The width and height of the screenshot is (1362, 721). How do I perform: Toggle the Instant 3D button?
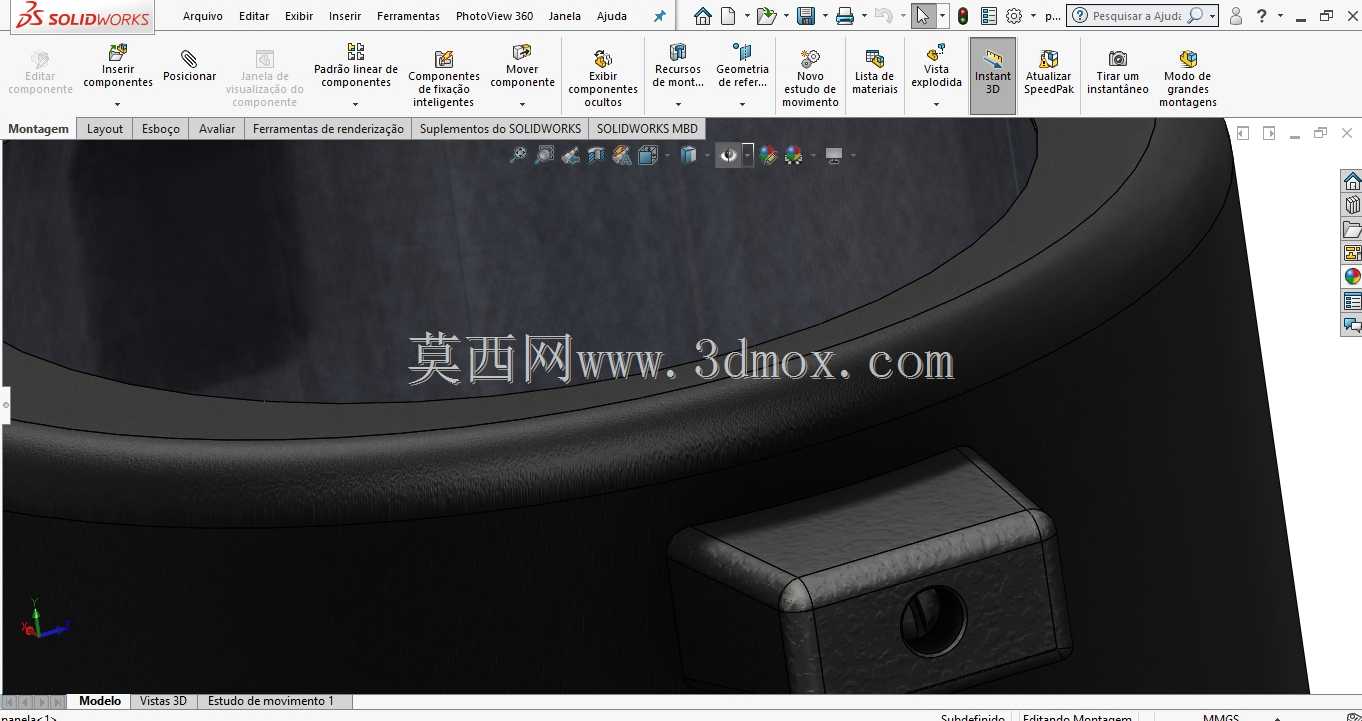(x=992, y=76)
